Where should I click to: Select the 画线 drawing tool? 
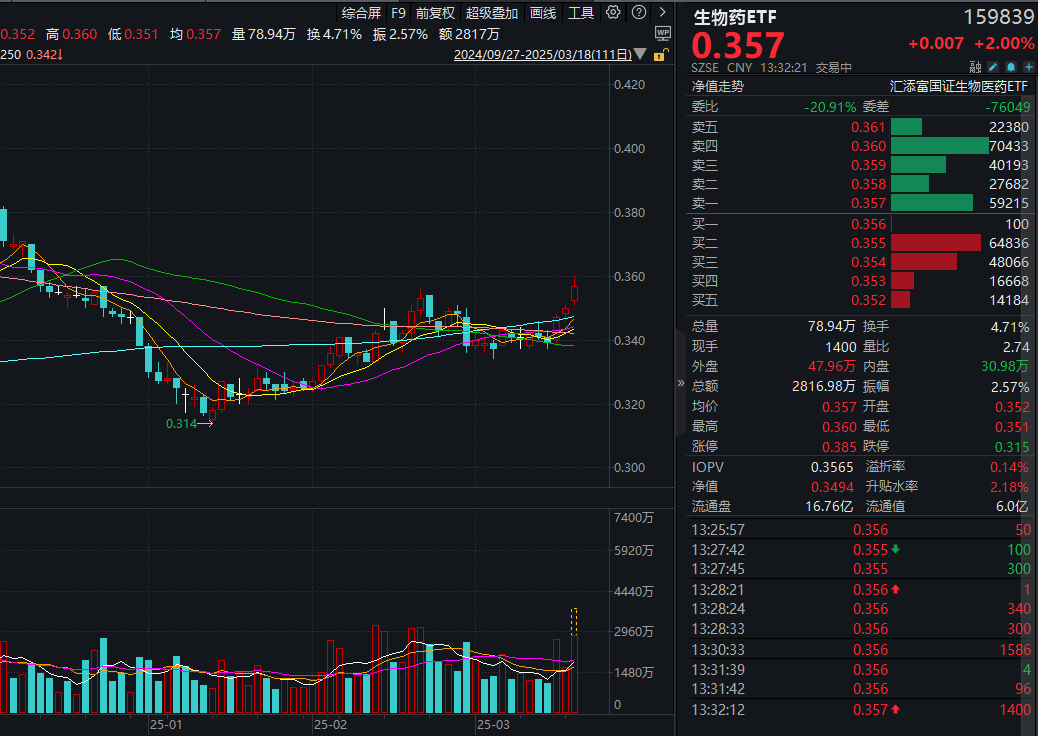tap(541, 12)
